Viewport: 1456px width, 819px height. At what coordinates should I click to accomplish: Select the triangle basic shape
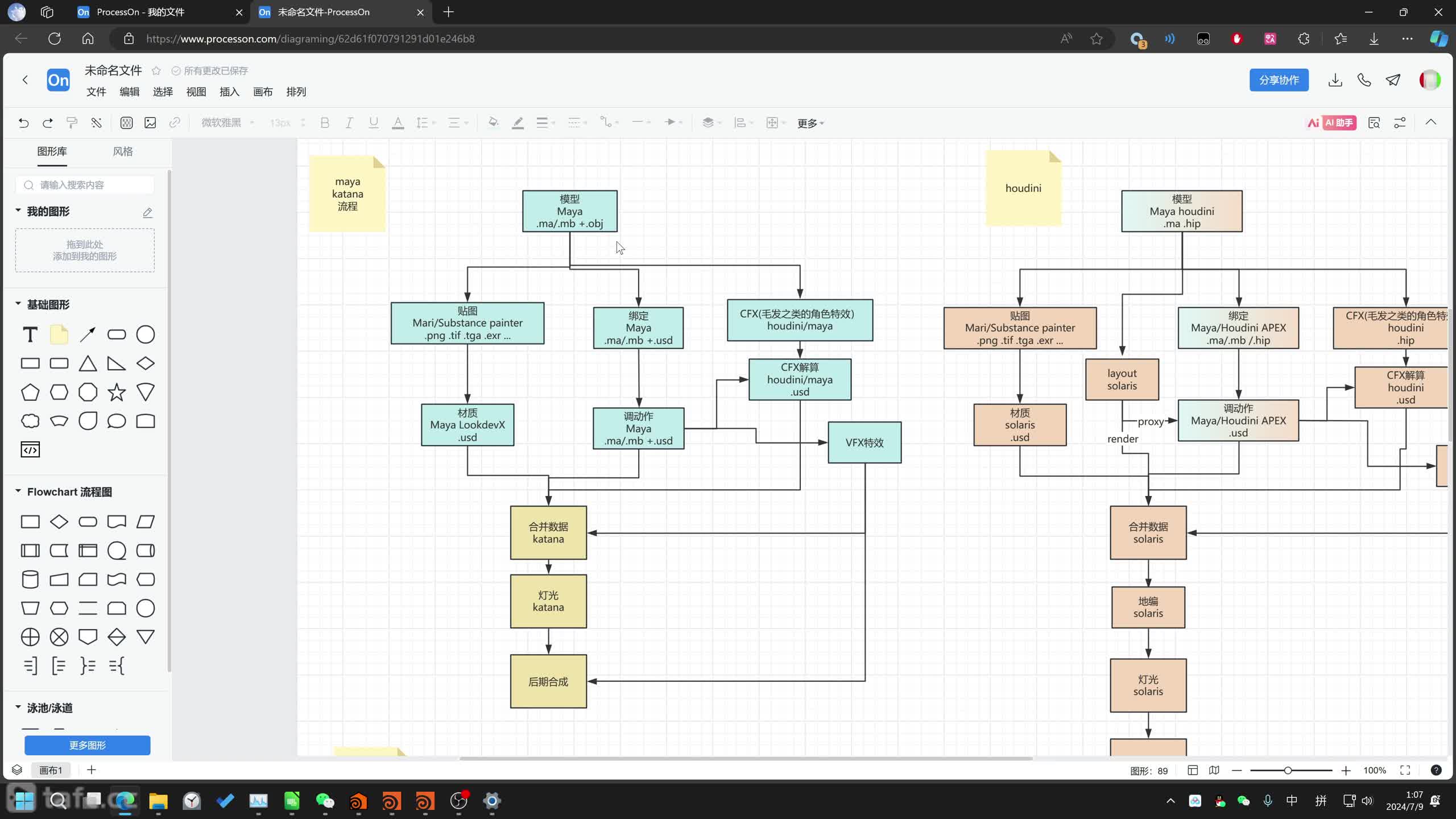click(88, 363)
